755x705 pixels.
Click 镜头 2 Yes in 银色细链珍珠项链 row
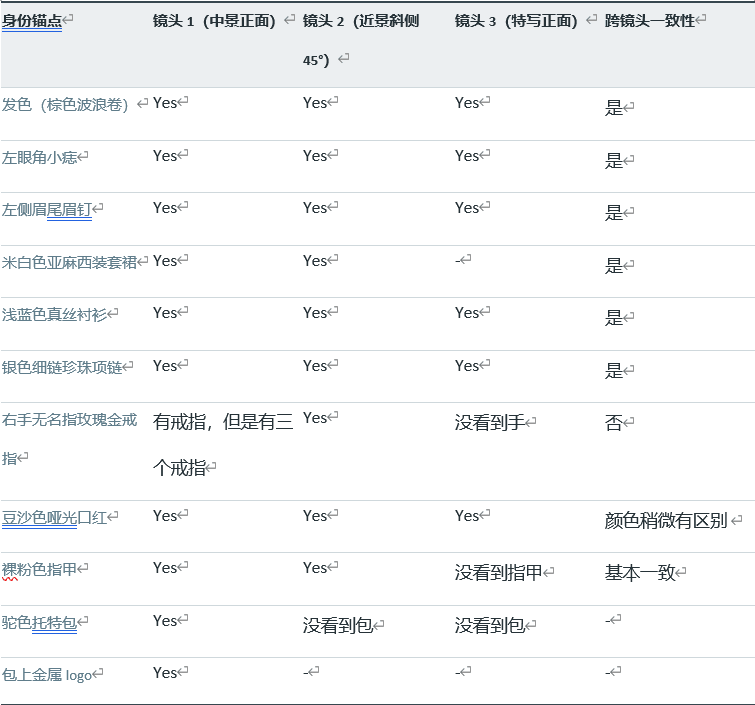pyautogui.click(x=315, y=366)
